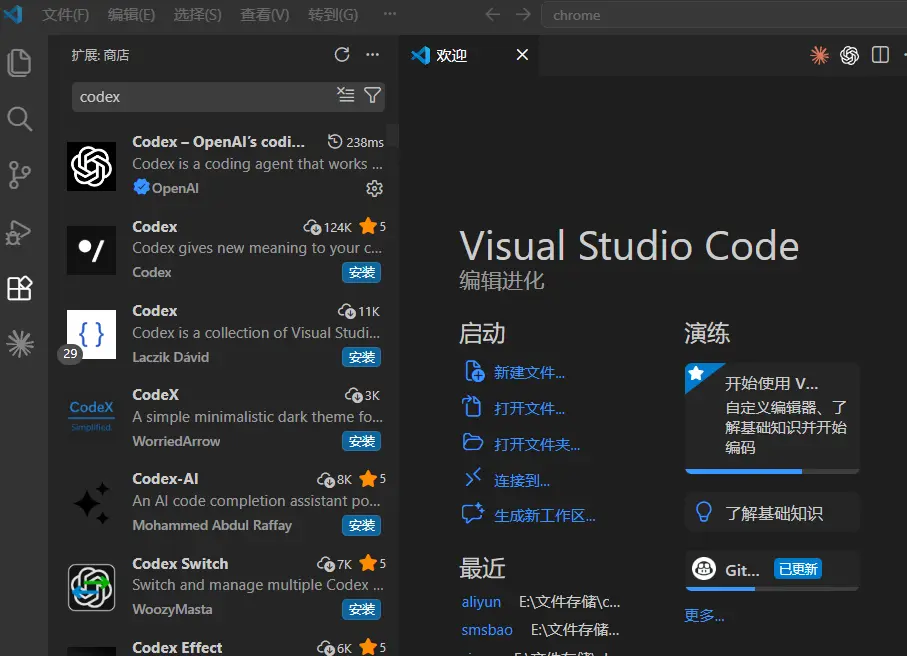Screen dimensions: 907x656
Task: Click 更多... under walkthroughs
Action: (704, 615)
